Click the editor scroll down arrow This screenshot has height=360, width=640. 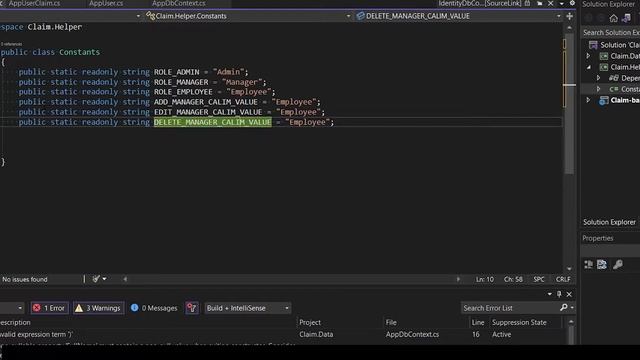(x=569, y=269)
